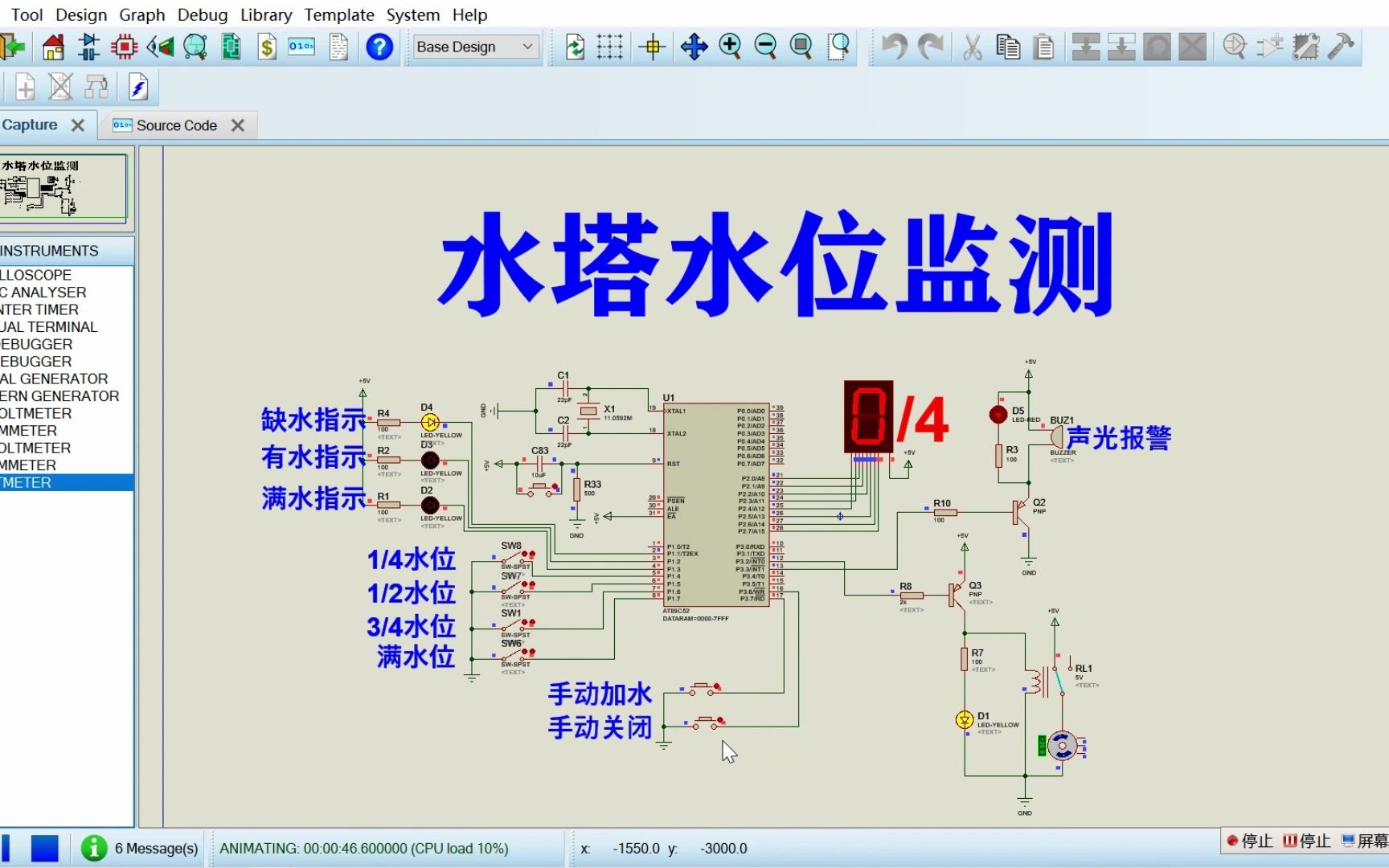Click the false origin crosshair icon
Image resolution: width=1389 pixels, height=868 pixels.
[x=653, y=47]
